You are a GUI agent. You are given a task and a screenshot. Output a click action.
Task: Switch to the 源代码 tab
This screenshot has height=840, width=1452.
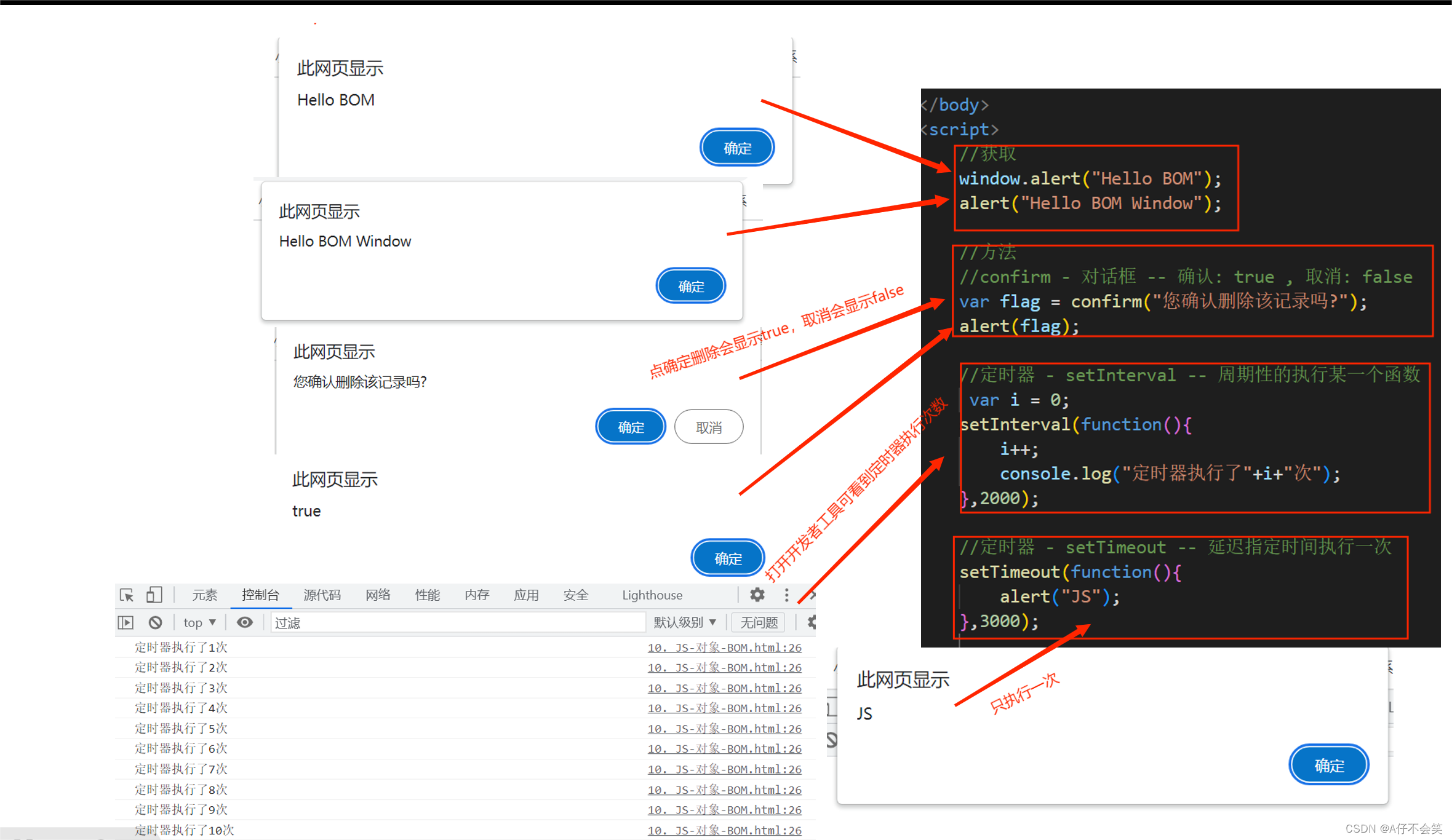[322, 595]
